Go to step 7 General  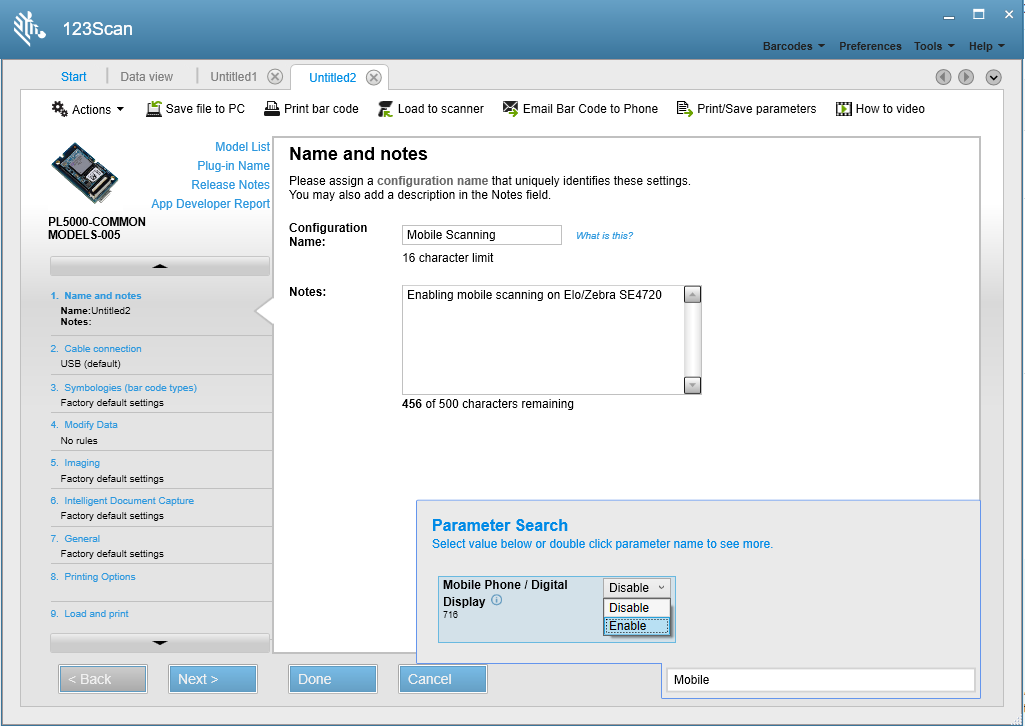pos(82,538)
